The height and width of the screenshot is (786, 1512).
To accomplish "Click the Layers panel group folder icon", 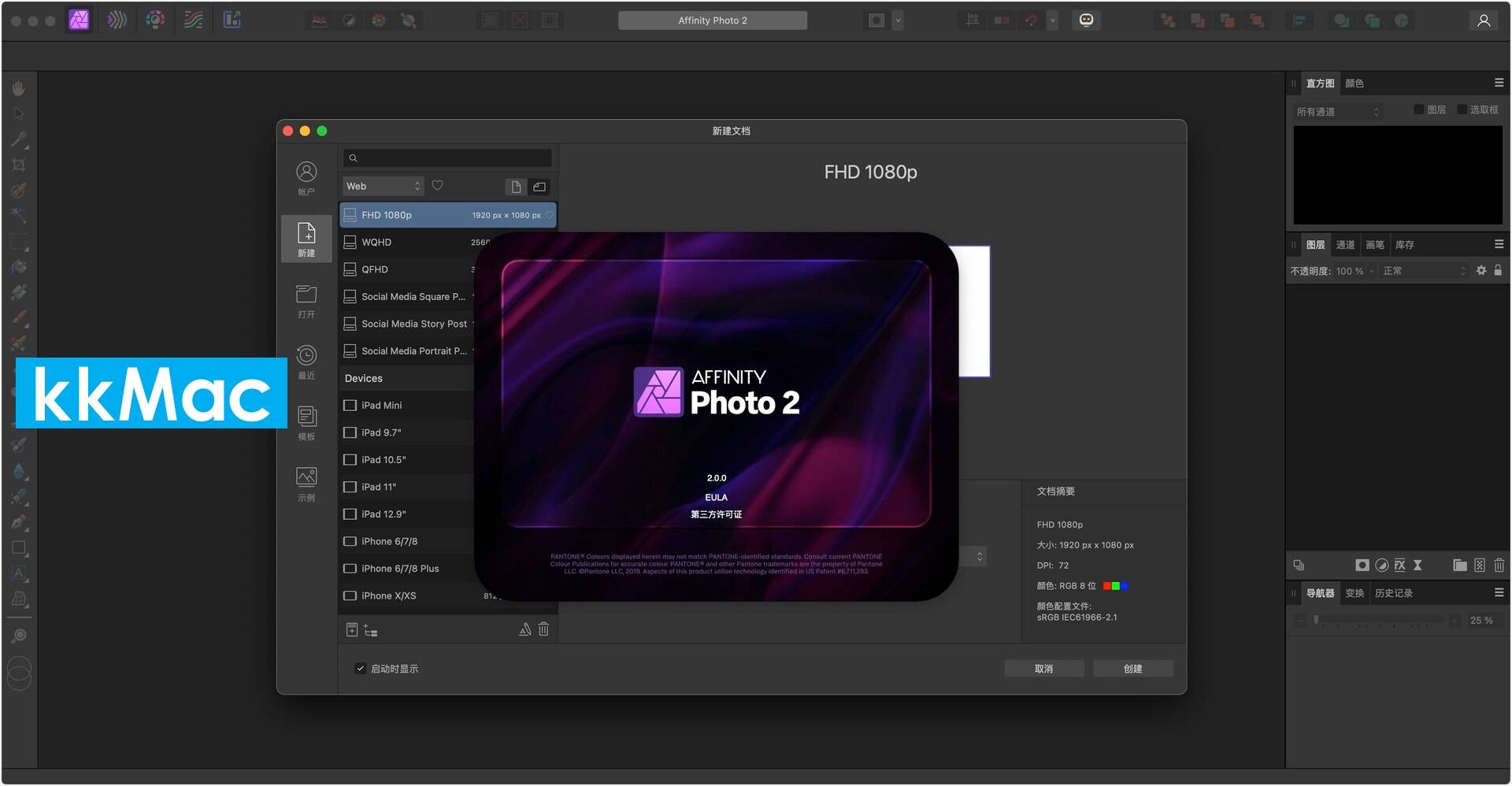I will (x=1459, y=565).
